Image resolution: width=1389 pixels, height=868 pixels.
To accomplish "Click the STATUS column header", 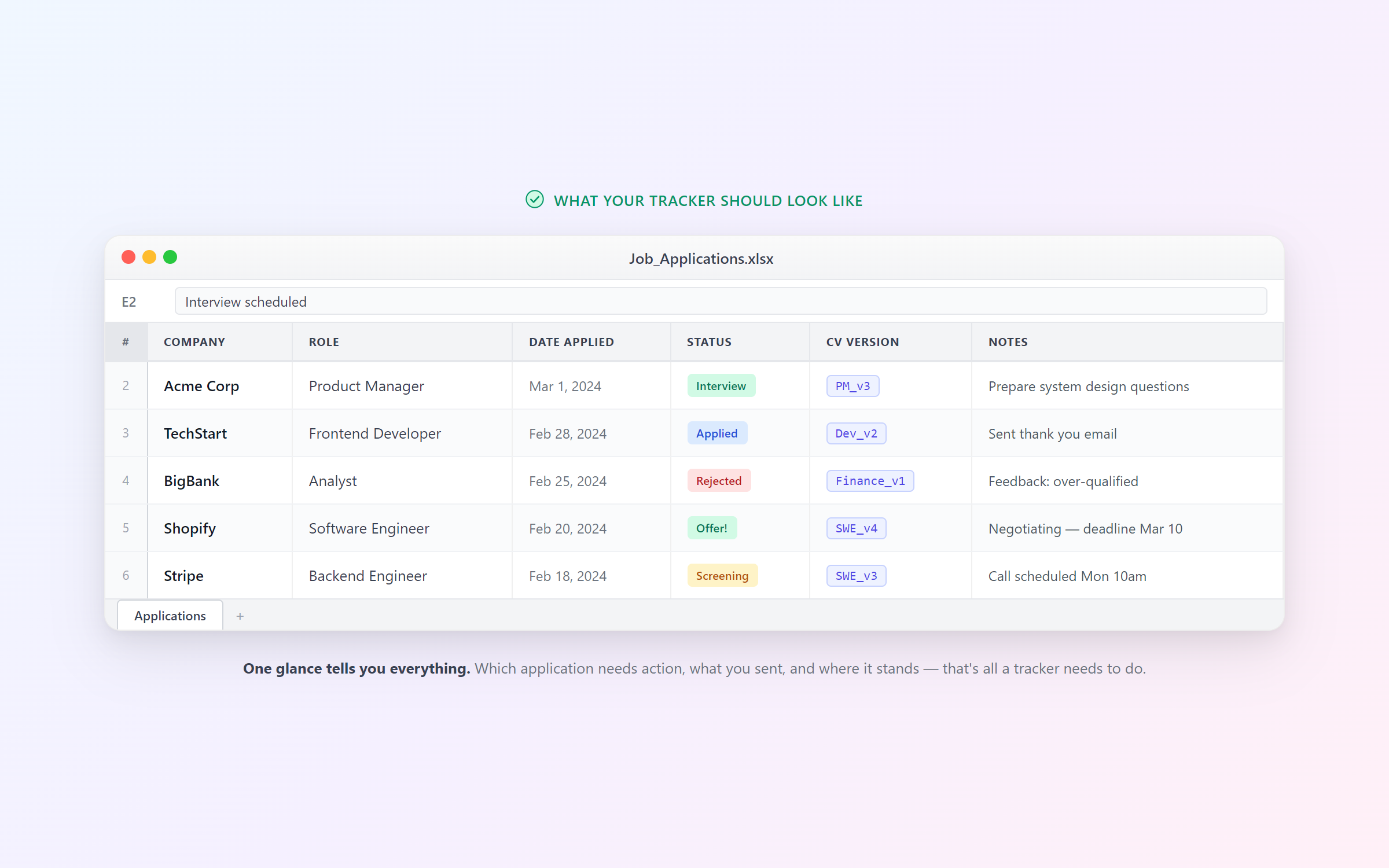I will pyautogui.click(x=708, y=342).
